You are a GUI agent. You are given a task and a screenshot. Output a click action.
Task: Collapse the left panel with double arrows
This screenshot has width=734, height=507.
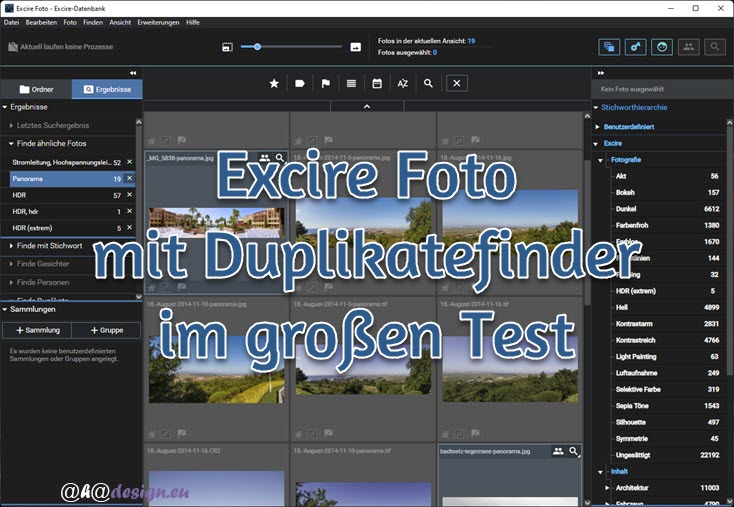click(133, 73)
